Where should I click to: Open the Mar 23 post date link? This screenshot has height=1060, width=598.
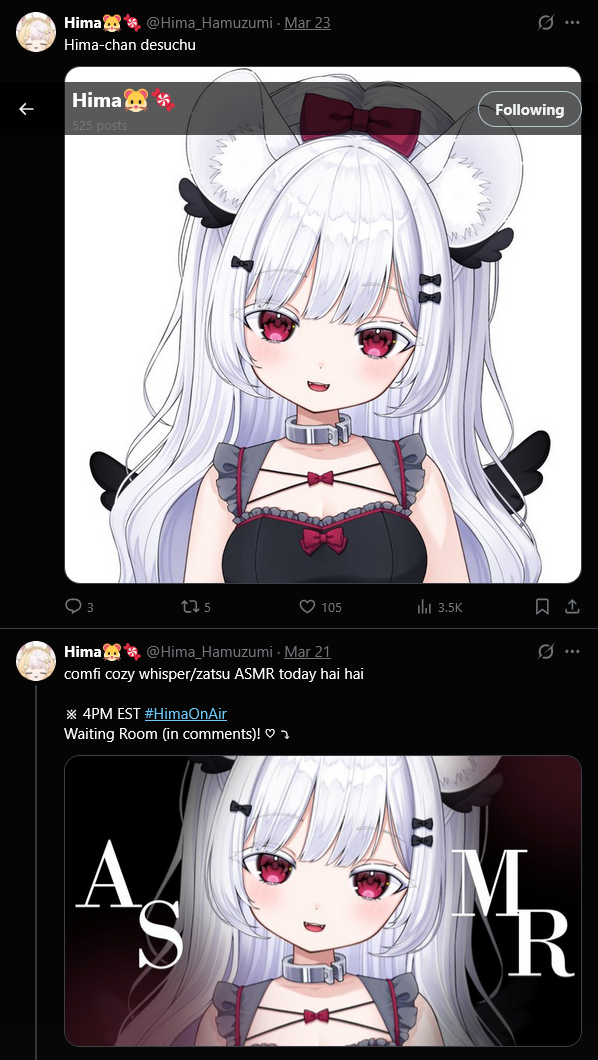pyautogui.click(x=307, y=23)
